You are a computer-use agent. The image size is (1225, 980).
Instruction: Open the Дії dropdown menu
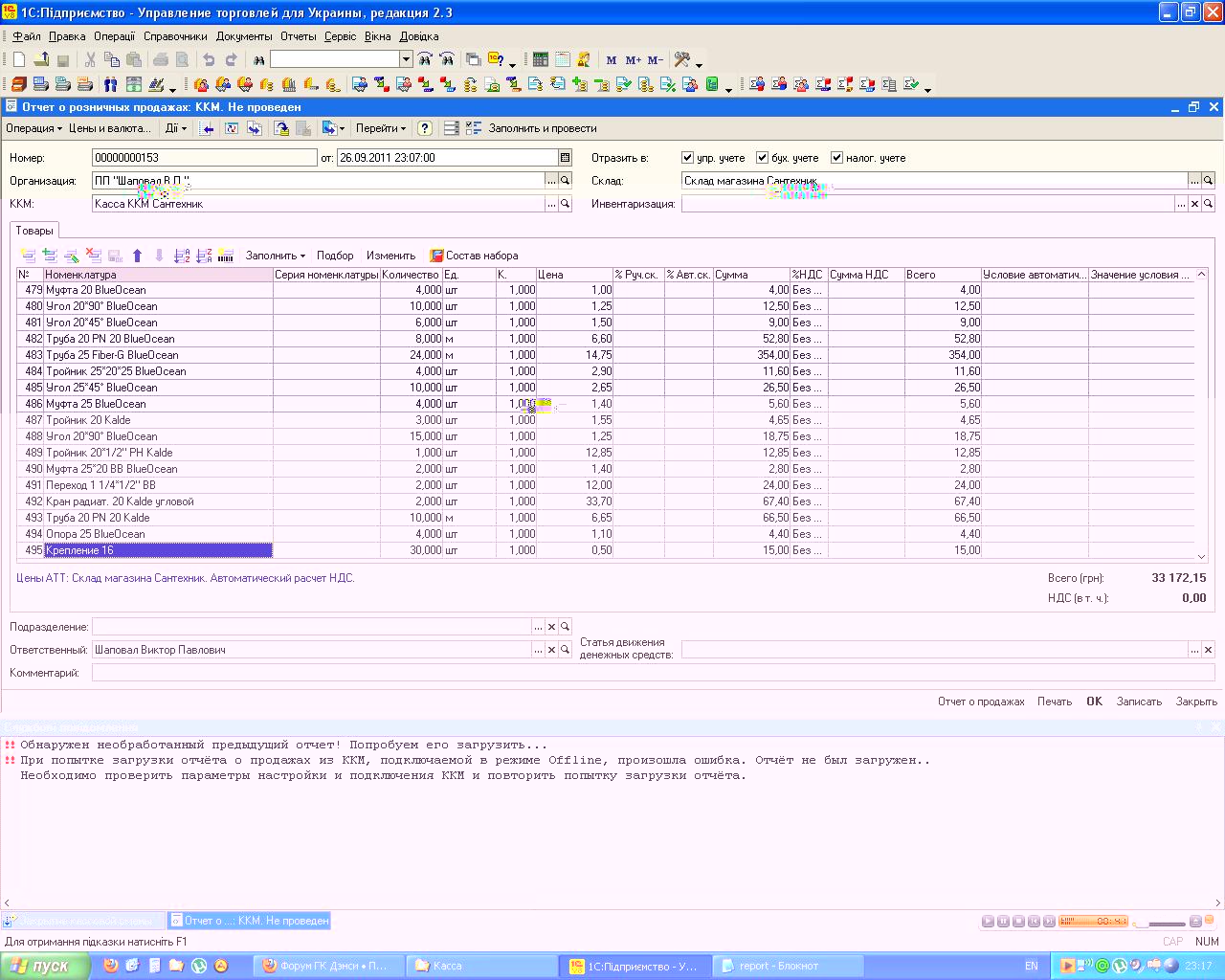175,128
